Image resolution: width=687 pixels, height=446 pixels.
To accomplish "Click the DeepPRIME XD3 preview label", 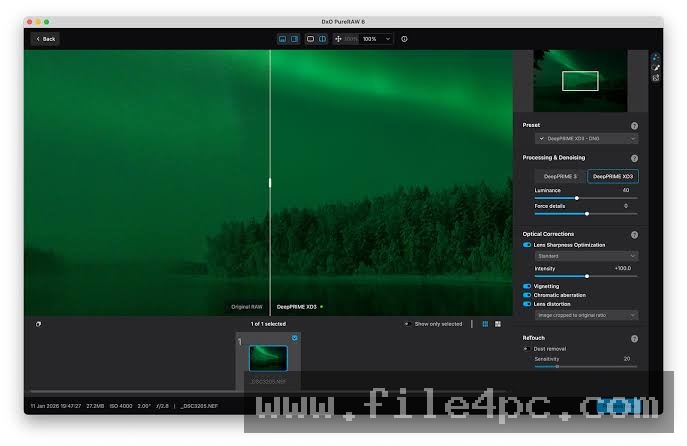I will click(x=297, y=307).
